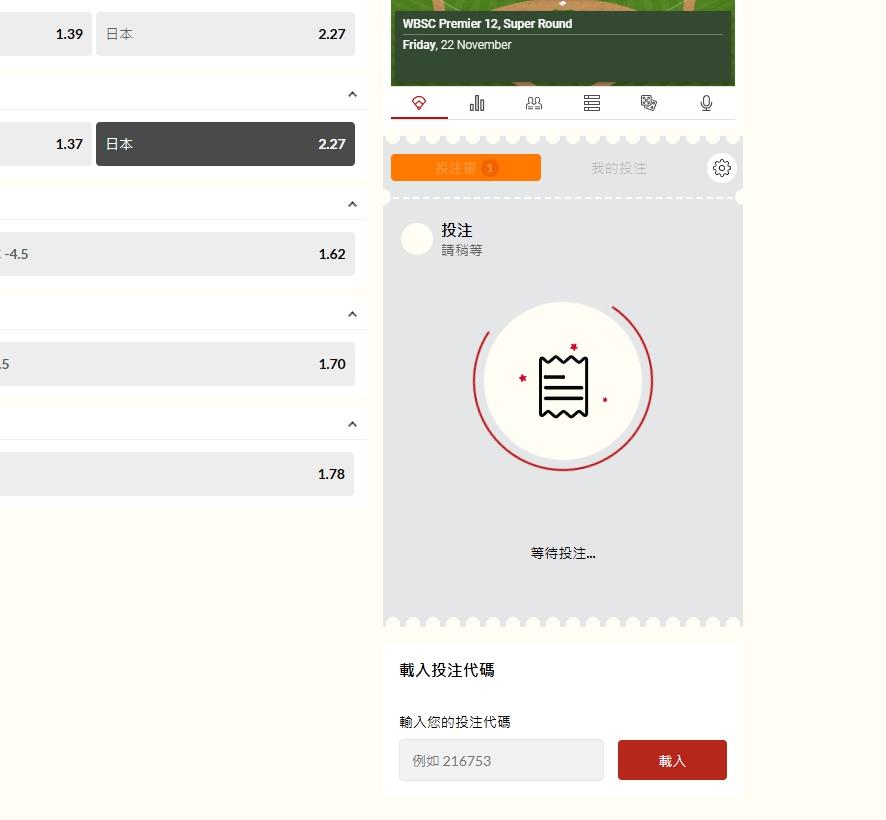Image resolution: width=886 pixels, height=820 pixels.
Task: Switch to the 投注單 bet slip tab
Action: pyautogui.click(x=466, y=168)
